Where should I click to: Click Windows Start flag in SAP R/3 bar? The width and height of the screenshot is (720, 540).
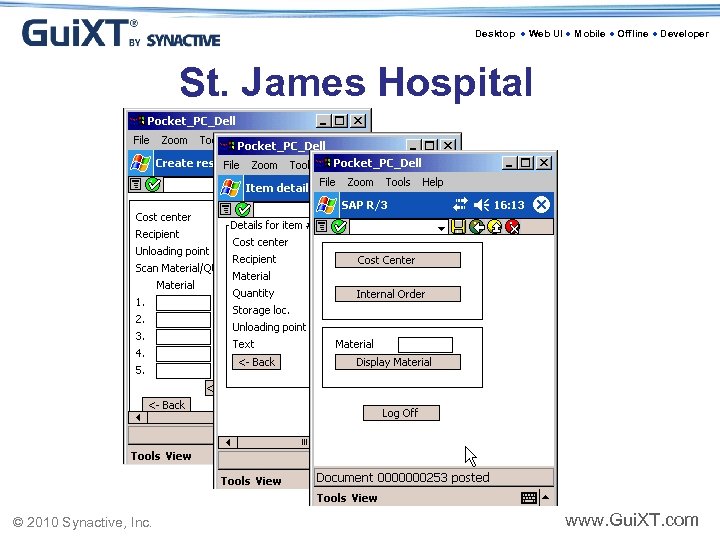[326, 205]
